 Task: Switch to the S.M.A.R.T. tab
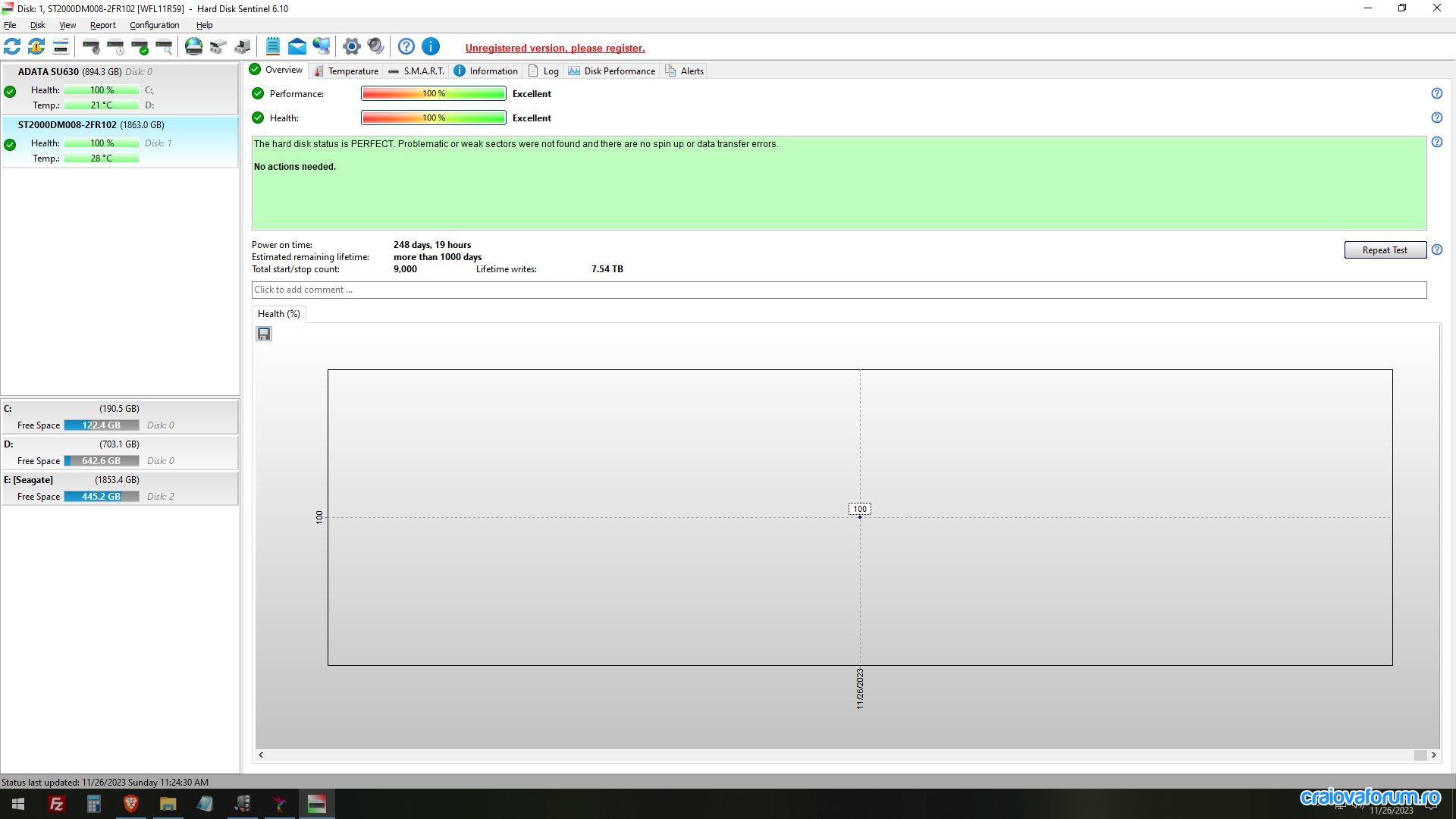click(416, 71)
